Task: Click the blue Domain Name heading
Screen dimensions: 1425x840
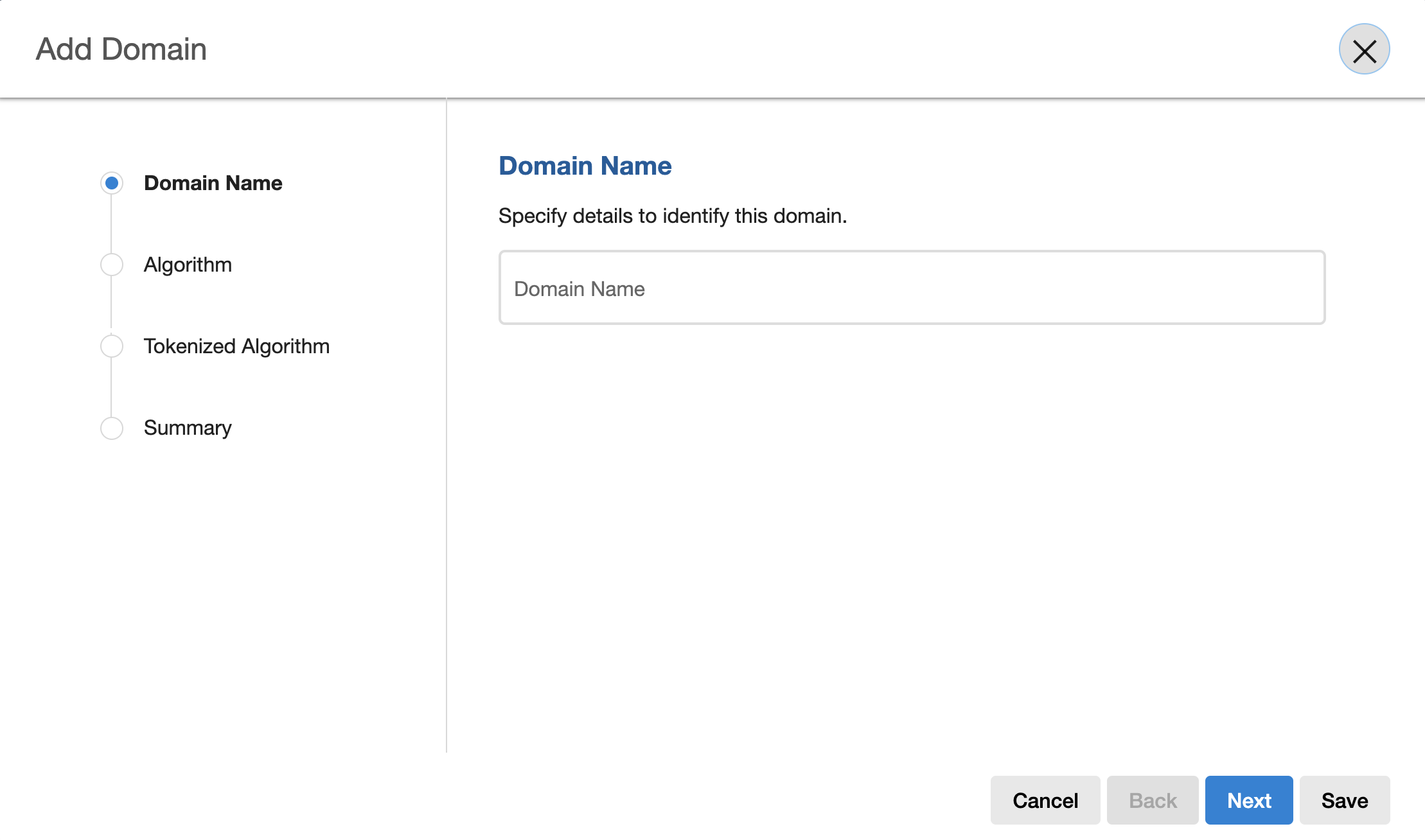Action: tap(585, 166)
